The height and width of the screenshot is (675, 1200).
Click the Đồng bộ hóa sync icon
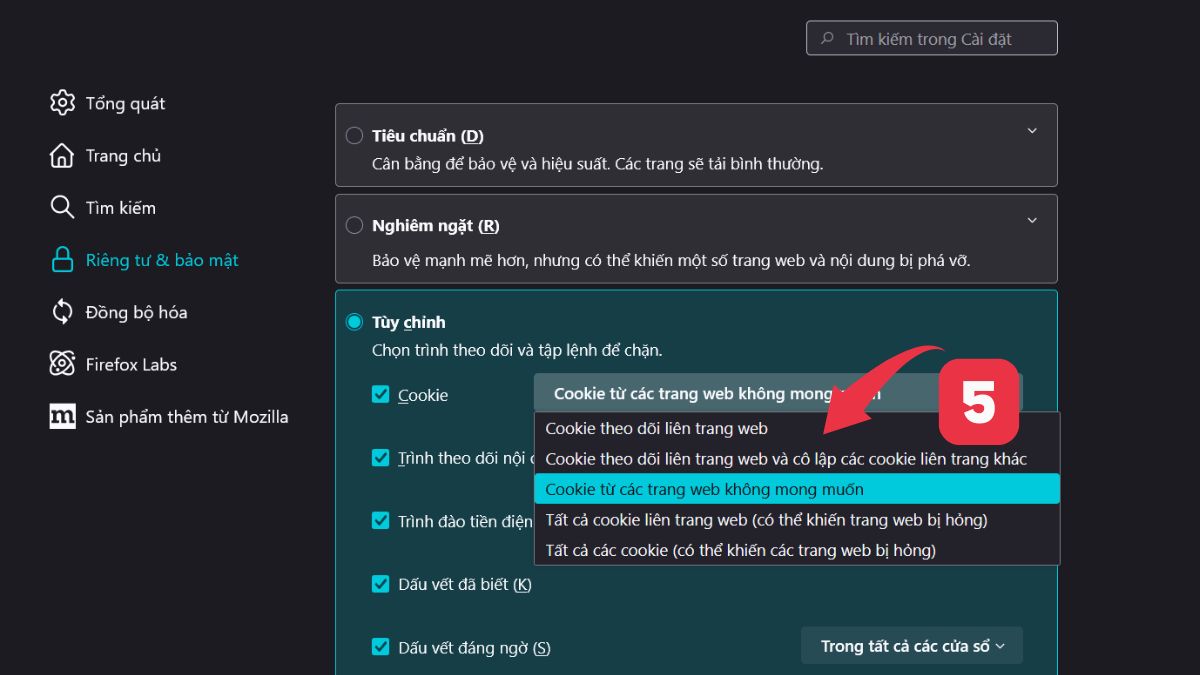click(x=62, y=311)
